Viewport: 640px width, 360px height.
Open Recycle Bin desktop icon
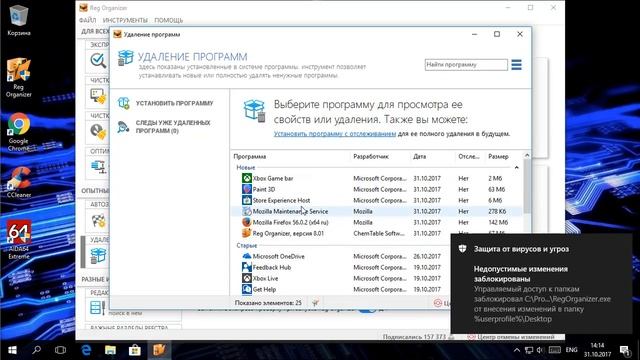pos(18,20)
